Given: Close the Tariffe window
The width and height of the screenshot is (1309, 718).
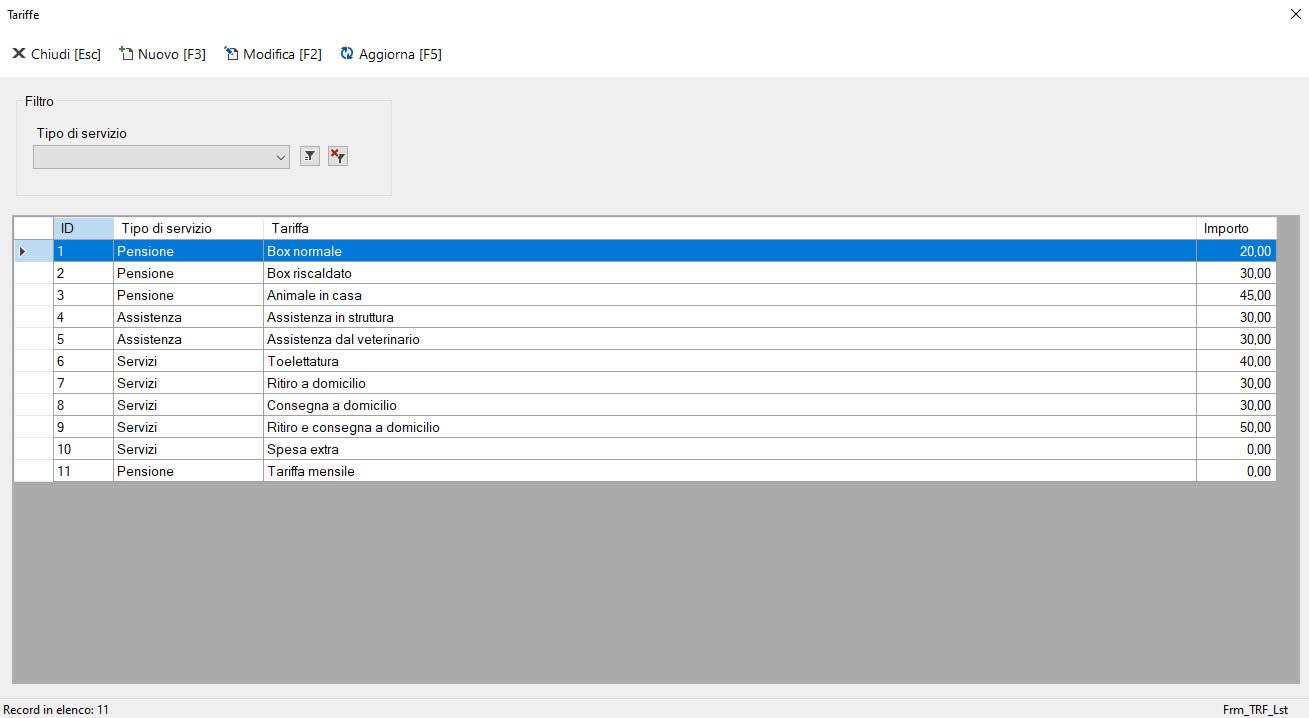Looking at the screenshot, I should coord(1295,14).
